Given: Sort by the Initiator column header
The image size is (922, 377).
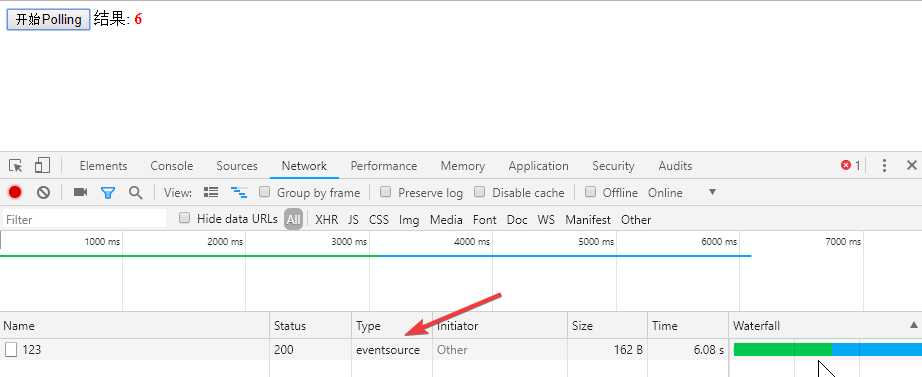Looking at the screenshot, I should [x=500, y=326].
